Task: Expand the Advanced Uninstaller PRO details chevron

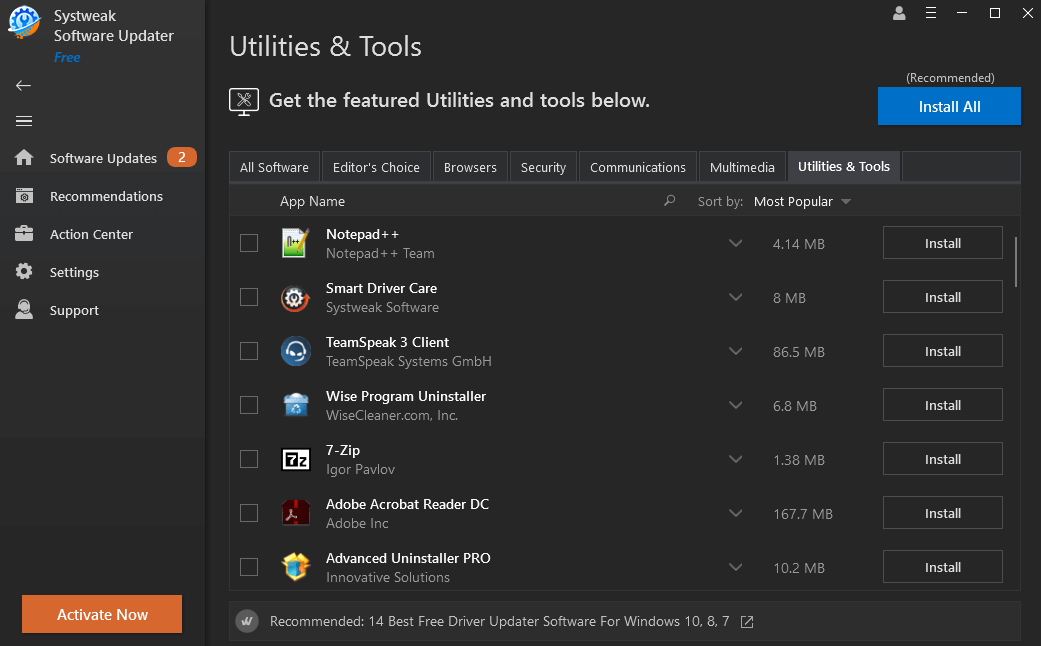Action: point(735,567)
